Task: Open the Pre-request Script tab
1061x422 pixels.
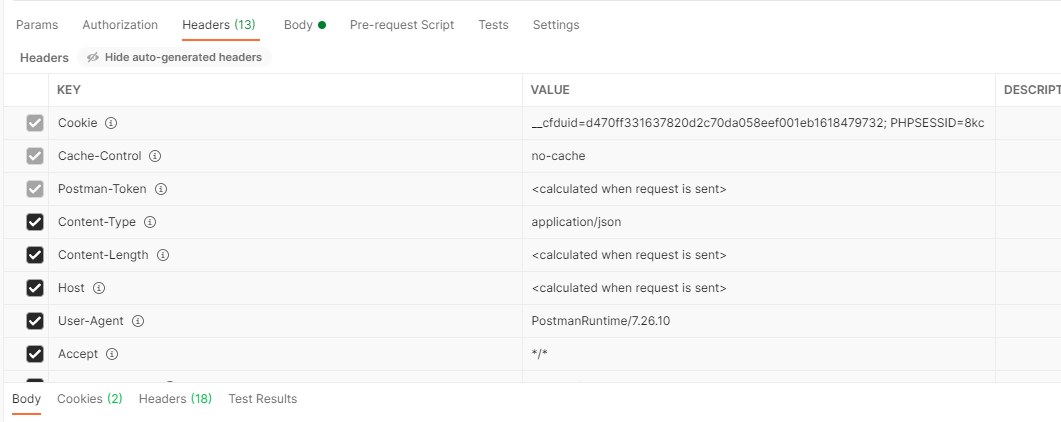Action: click(x=402, y=25)
